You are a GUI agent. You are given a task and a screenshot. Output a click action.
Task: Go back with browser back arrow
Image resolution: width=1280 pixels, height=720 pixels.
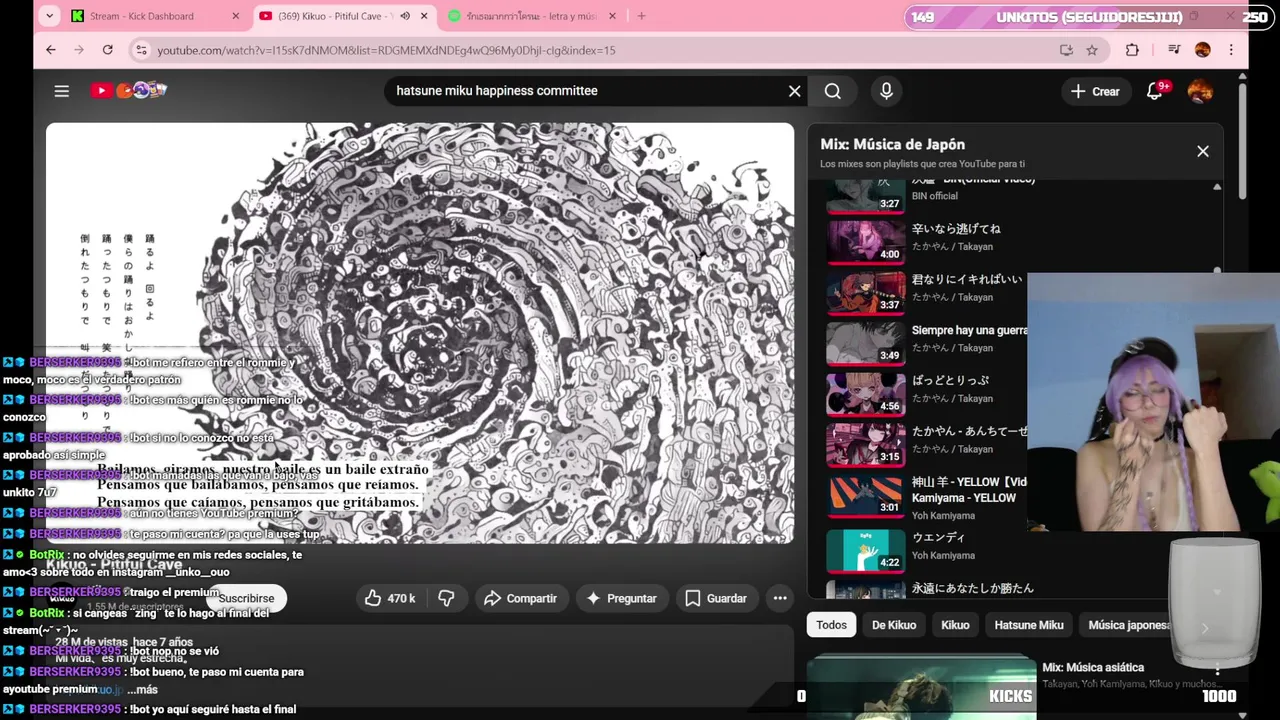51,50
